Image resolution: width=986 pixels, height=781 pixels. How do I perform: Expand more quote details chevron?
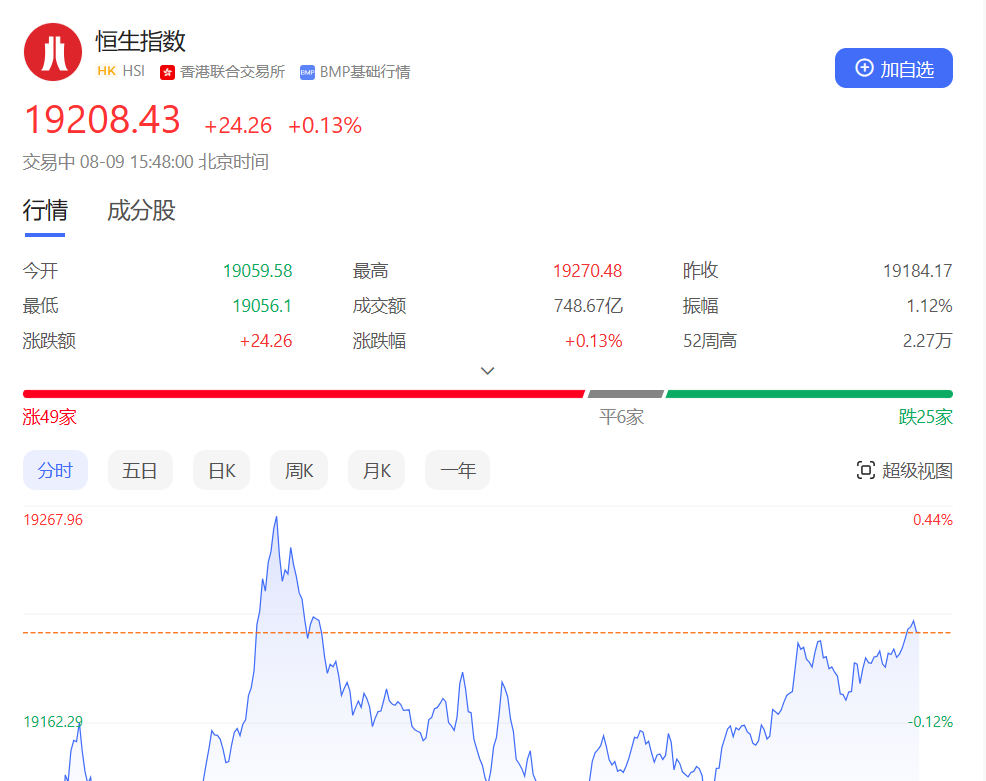487,370
